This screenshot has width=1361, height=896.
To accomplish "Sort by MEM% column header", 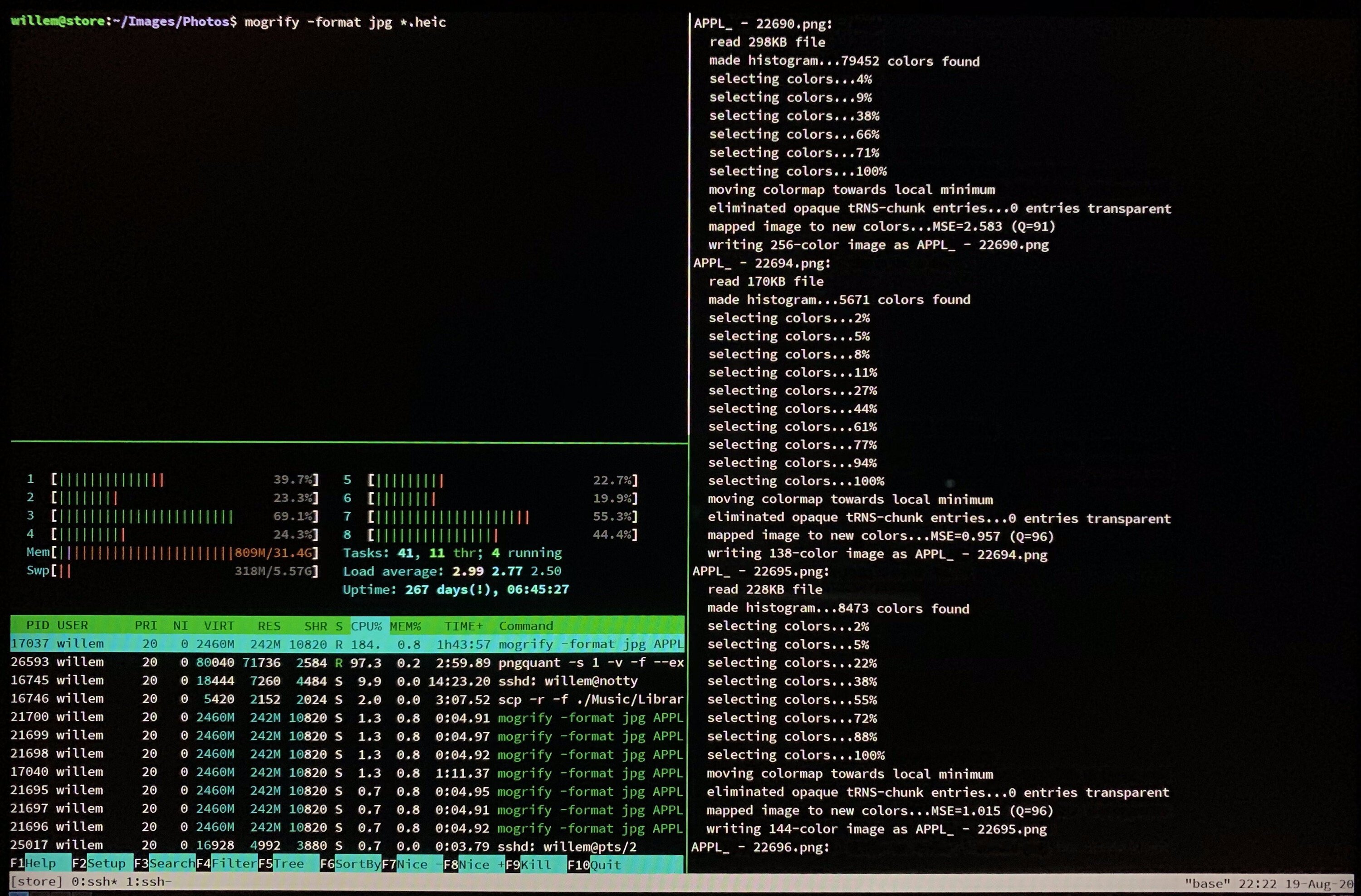I will tap(405, 626).
